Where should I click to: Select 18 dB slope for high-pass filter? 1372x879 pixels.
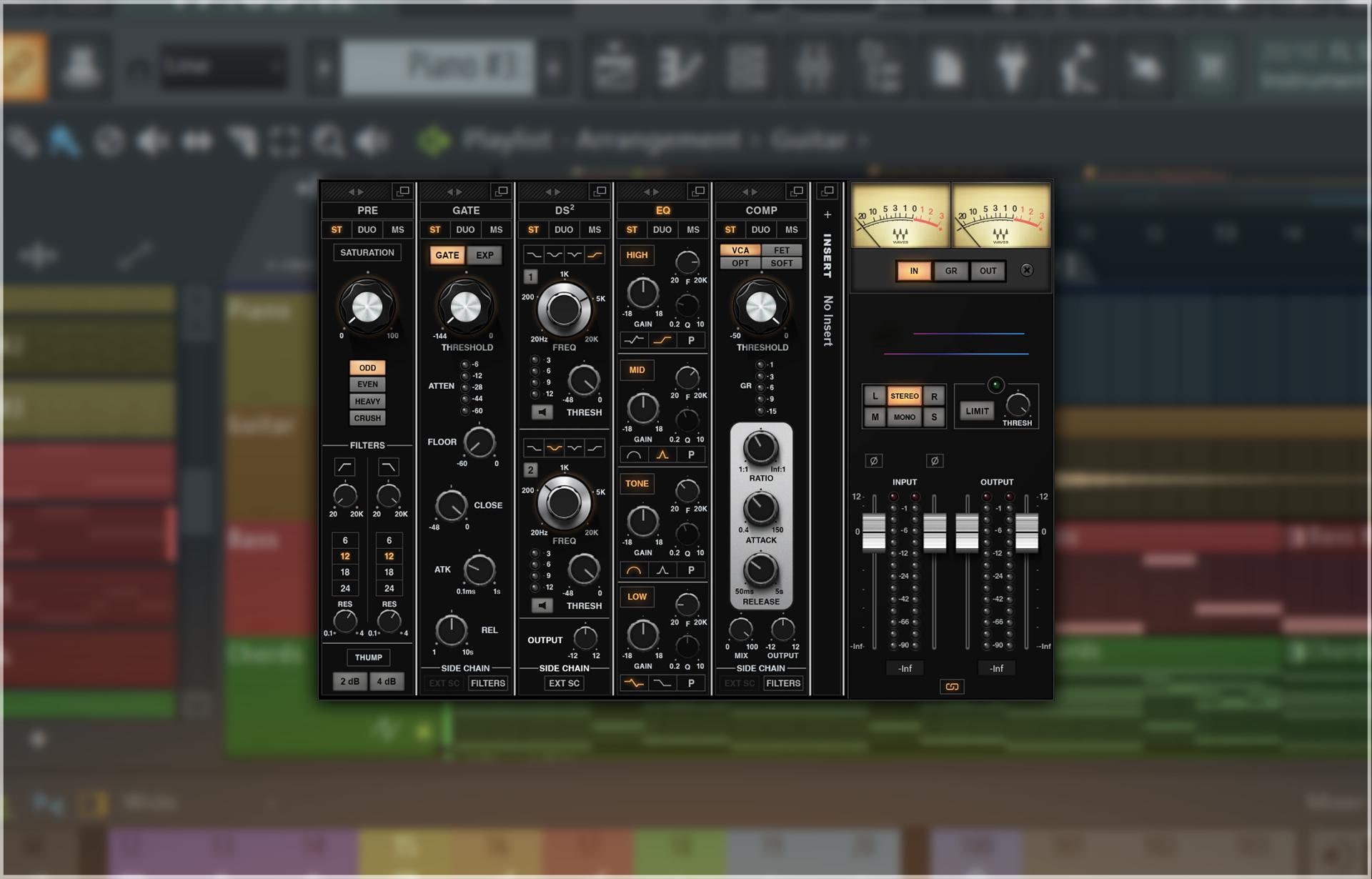[345, 572]
